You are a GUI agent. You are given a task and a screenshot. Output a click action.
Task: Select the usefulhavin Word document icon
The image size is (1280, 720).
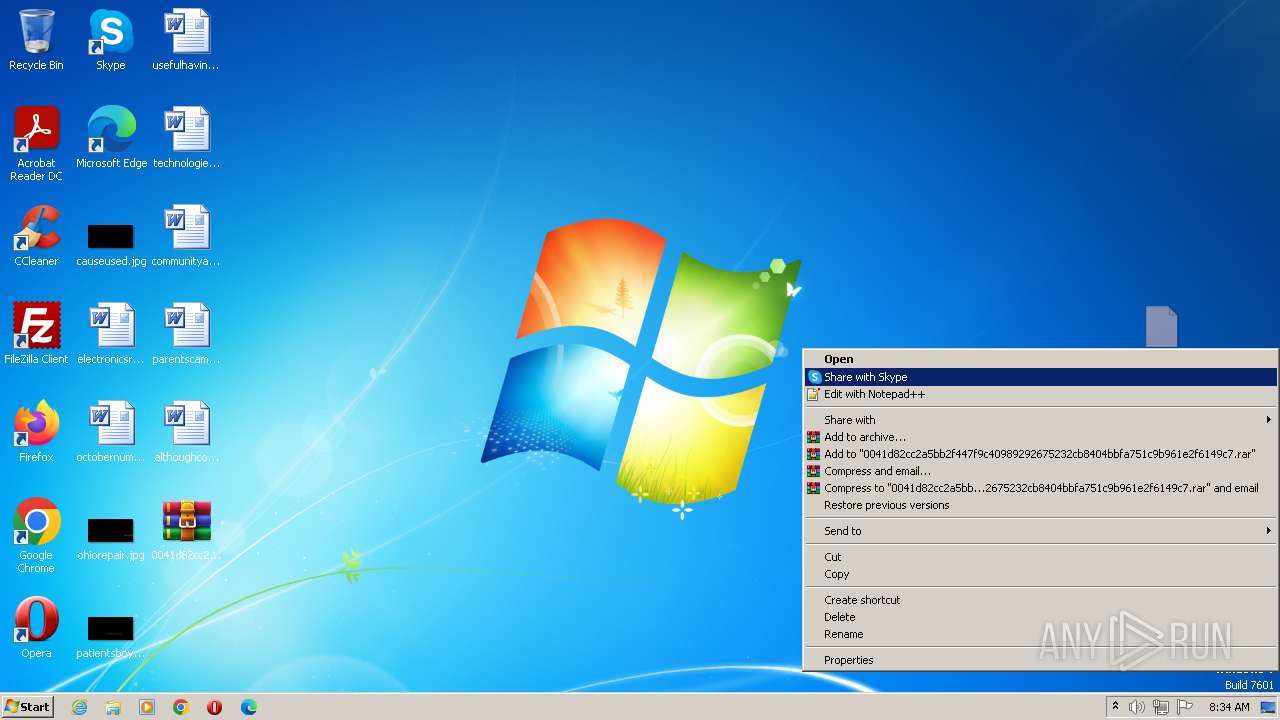pos(186,40)
